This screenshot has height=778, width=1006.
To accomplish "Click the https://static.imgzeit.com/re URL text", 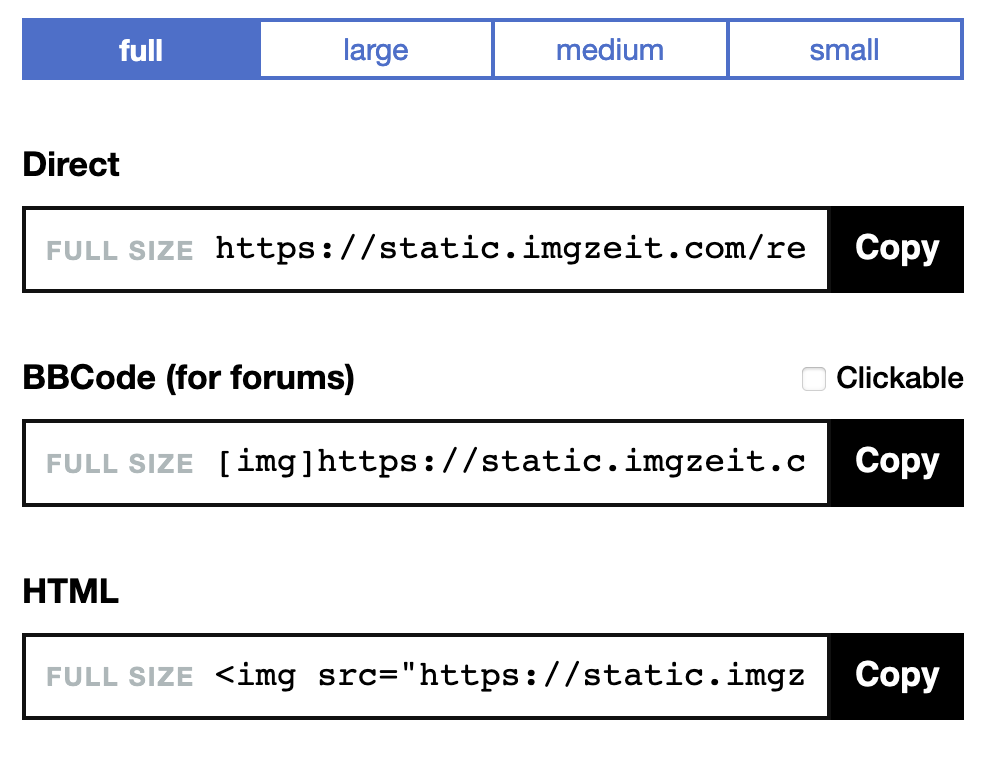I will pos(510,249).
